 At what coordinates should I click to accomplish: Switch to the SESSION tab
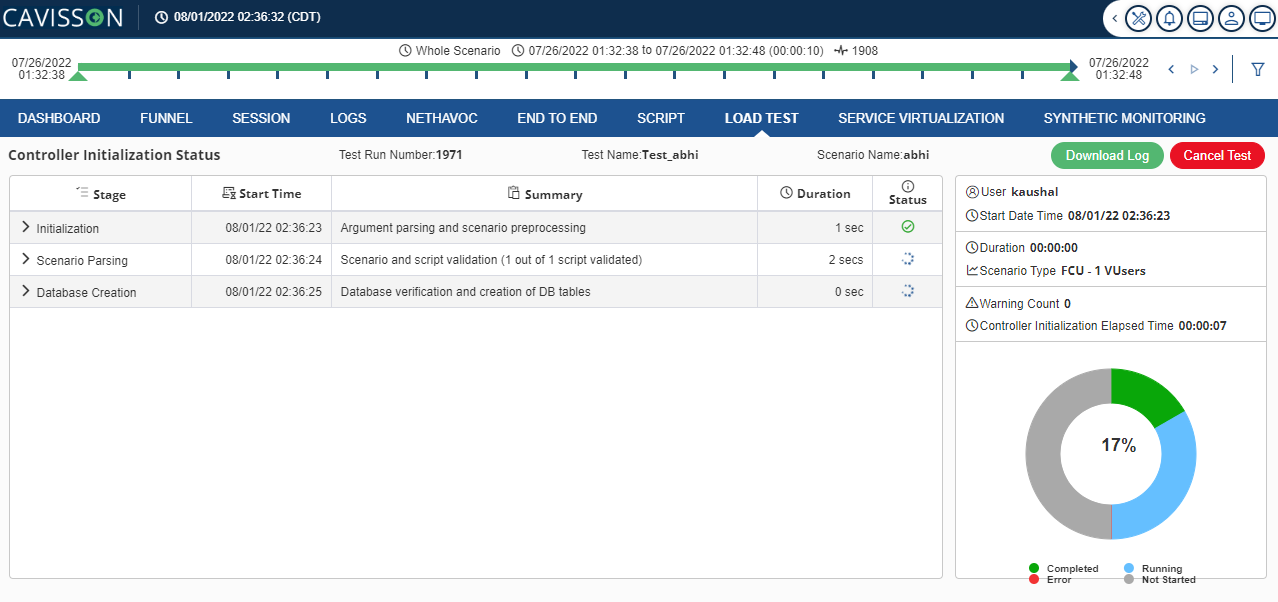click(x=261, y=118)
